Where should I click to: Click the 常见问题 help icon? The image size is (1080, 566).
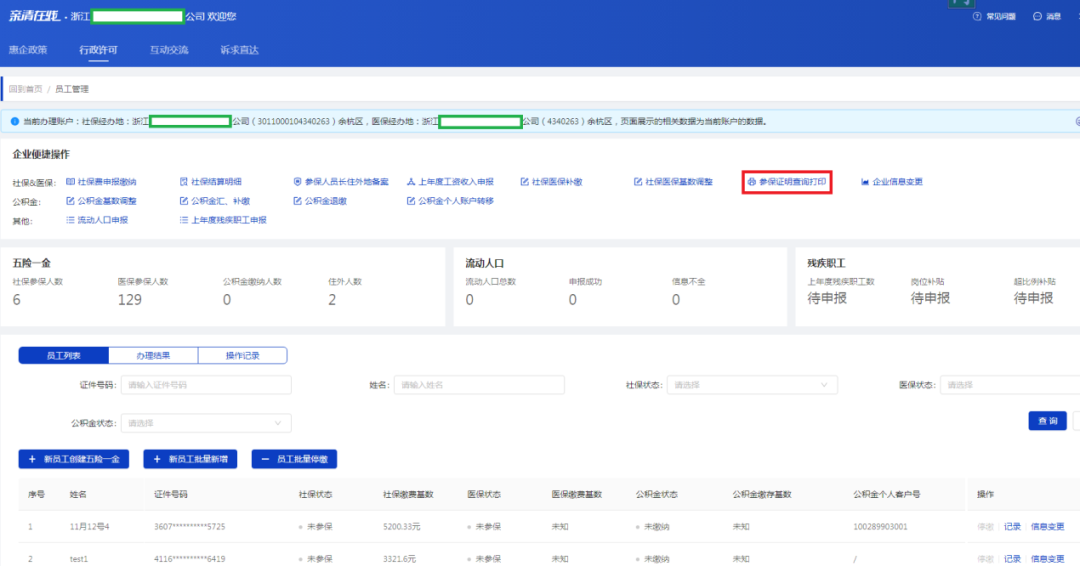976,17
